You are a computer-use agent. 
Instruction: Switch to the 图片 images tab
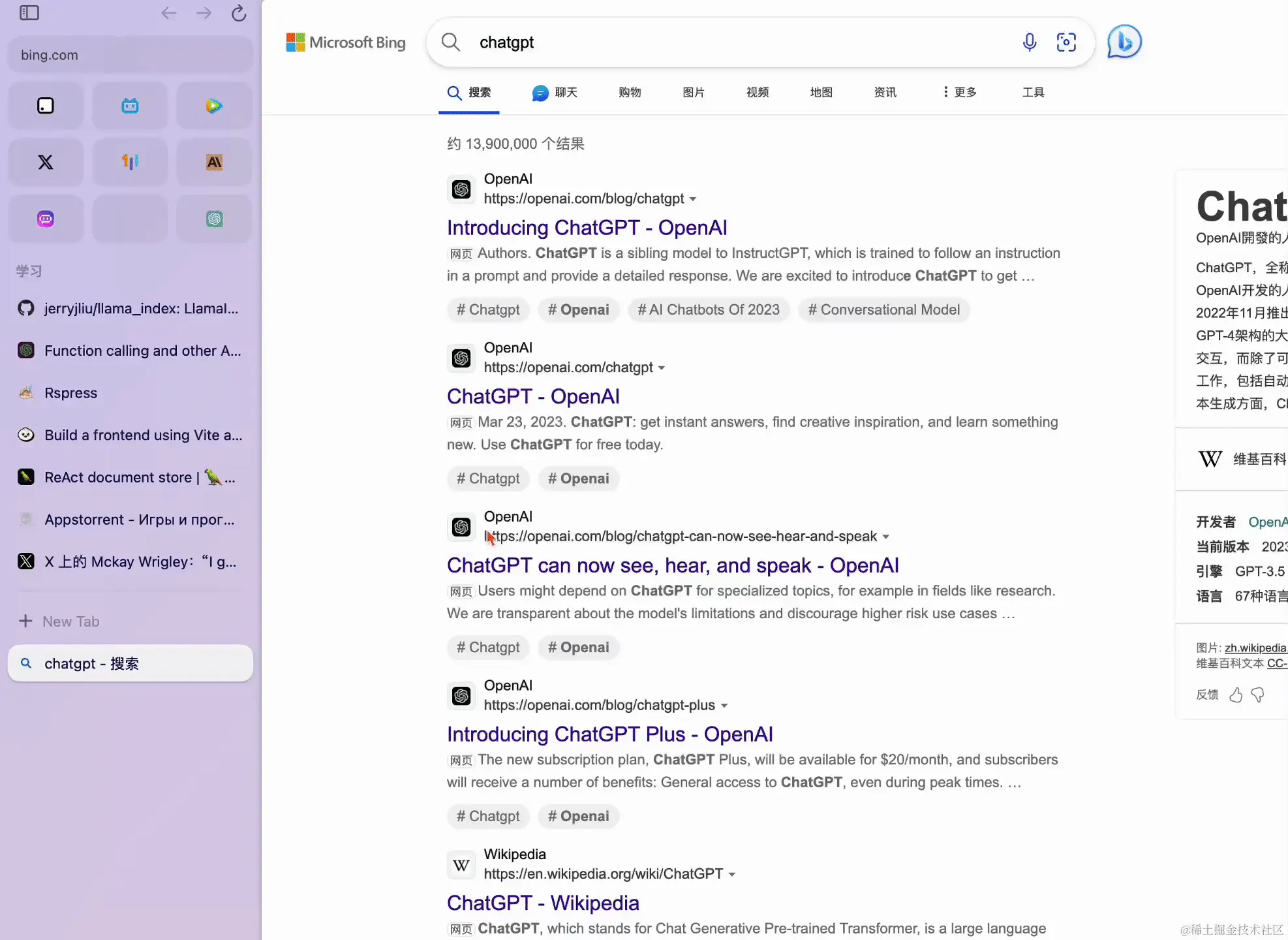coord(693,92)
